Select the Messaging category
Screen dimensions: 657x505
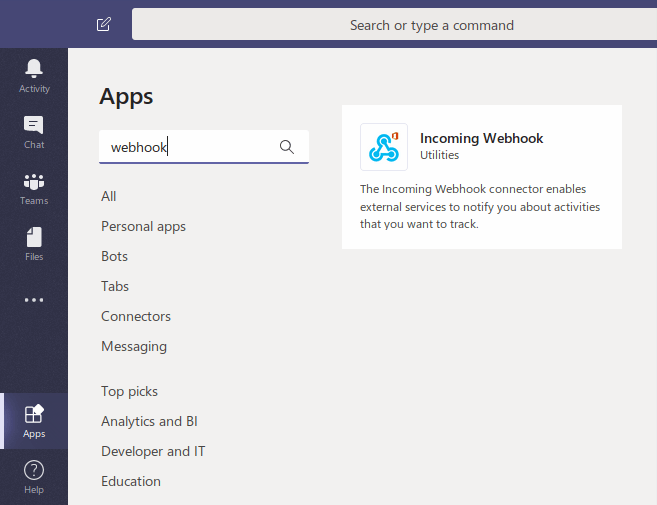pyautogui.click(x=134, y=346)
